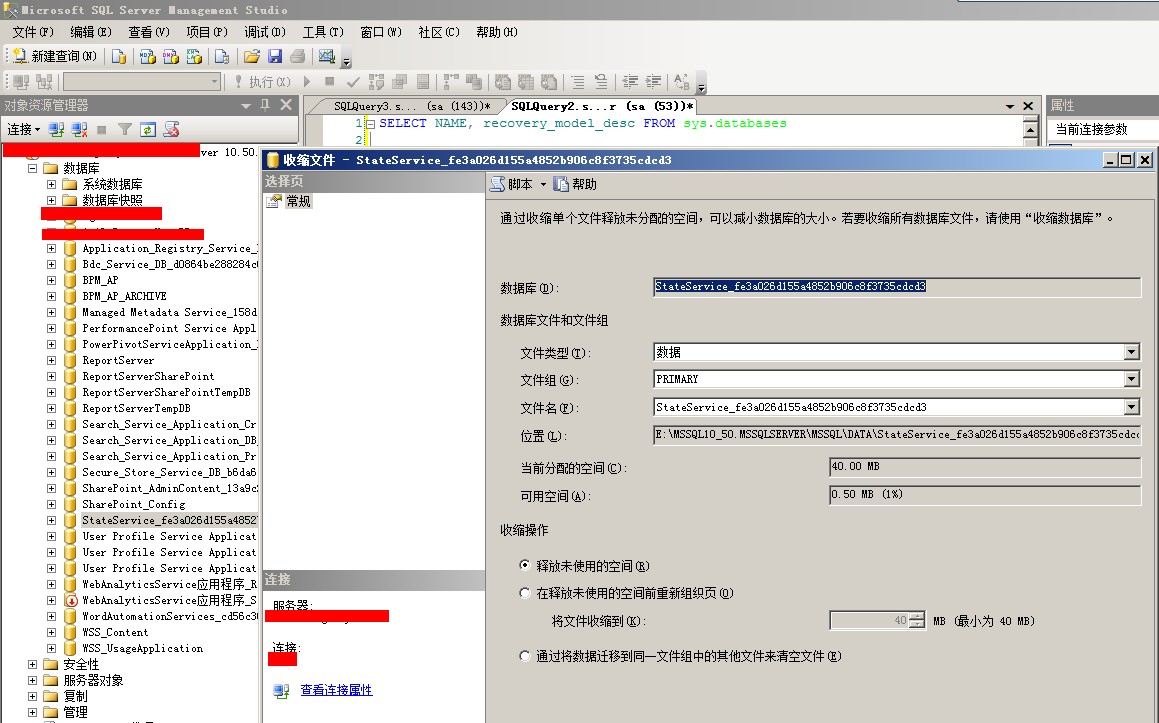Click the shrink file to size spinner
Image resolution: width=1159 pixels, height=723 pixels.
[917, 620]
